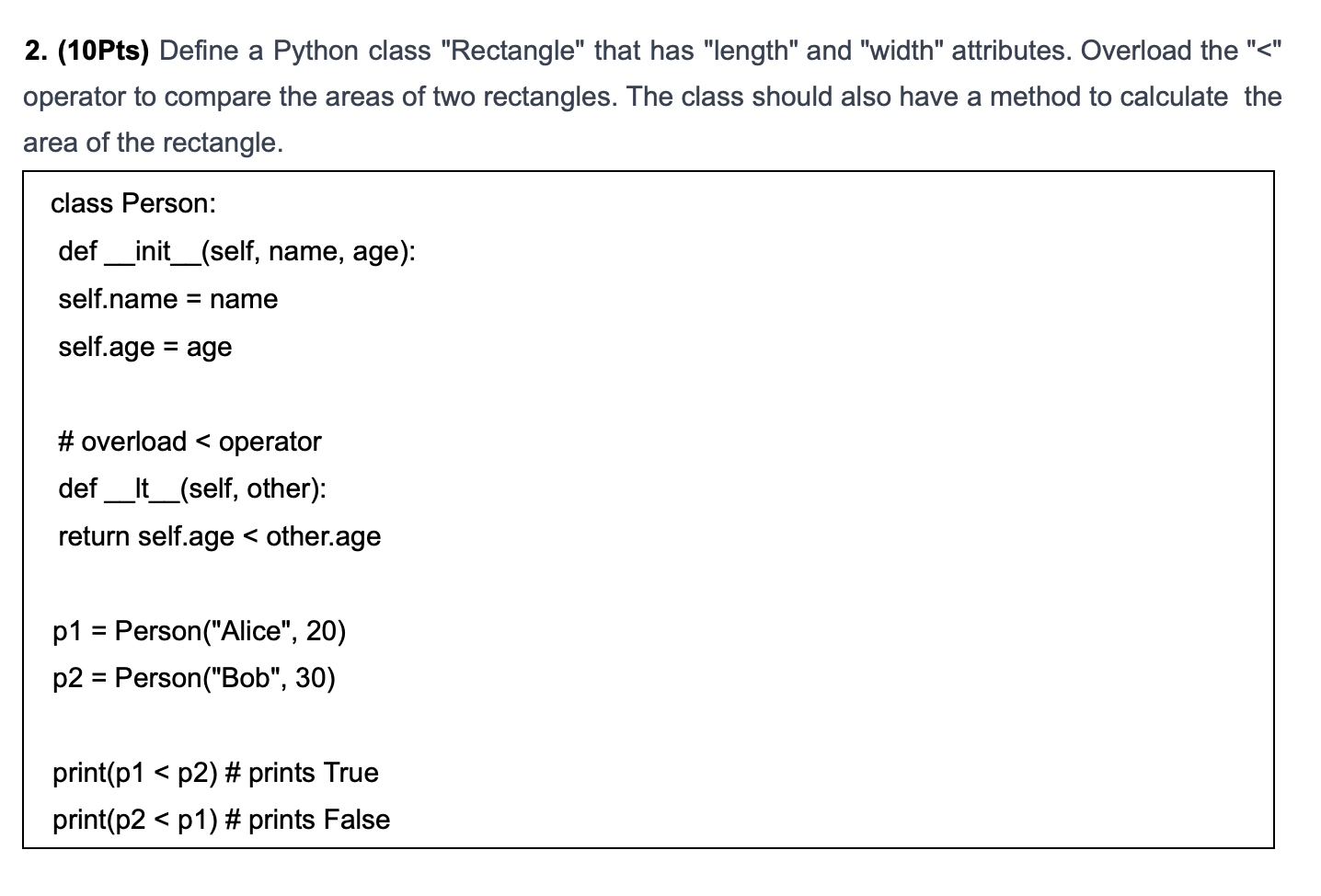Viewport: 1321px width, 896px height.
Task: Click the "return self.age < other.age" line
Action: click(219, 536)
